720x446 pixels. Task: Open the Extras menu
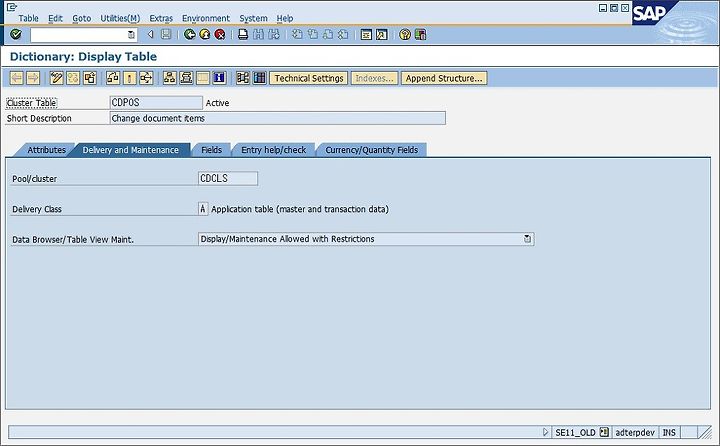pos(161,18)
